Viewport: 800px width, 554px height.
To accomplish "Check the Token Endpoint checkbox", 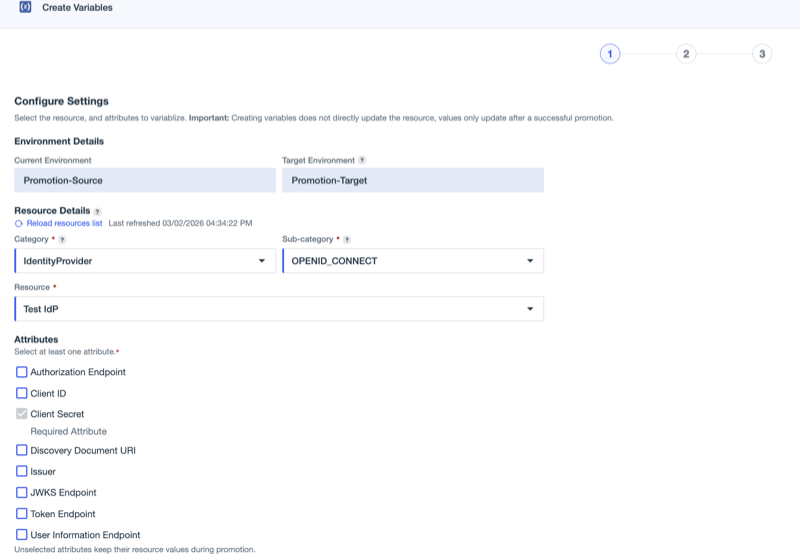I will 21,514.
